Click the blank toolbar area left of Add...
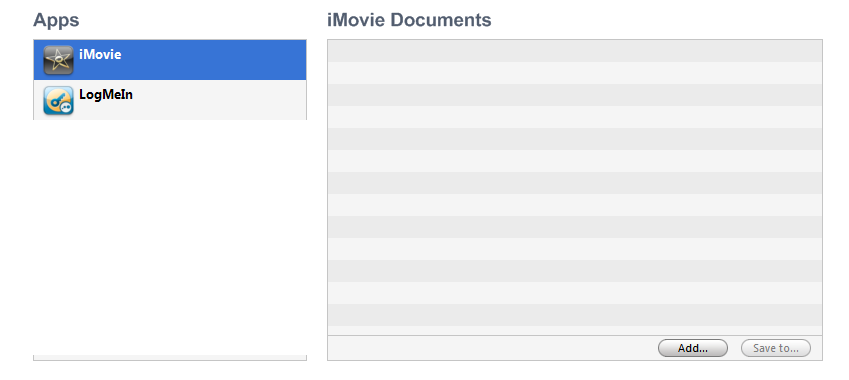 click(x=493, y=348)
